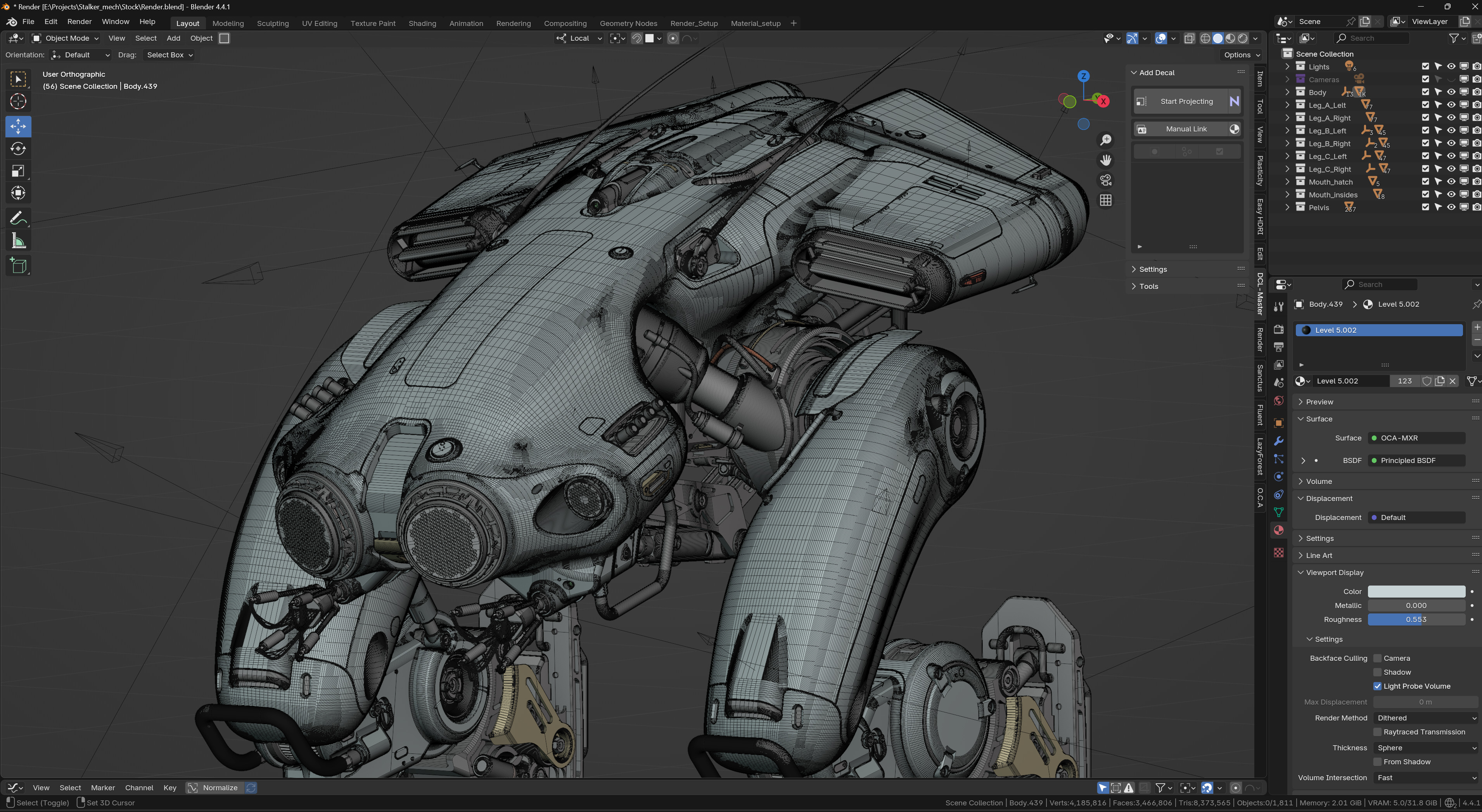The height and width of the screenshot is (812, 1482).
Task: Click the Z axis on navigation gizmo
Action: (x=1083, y=76)
